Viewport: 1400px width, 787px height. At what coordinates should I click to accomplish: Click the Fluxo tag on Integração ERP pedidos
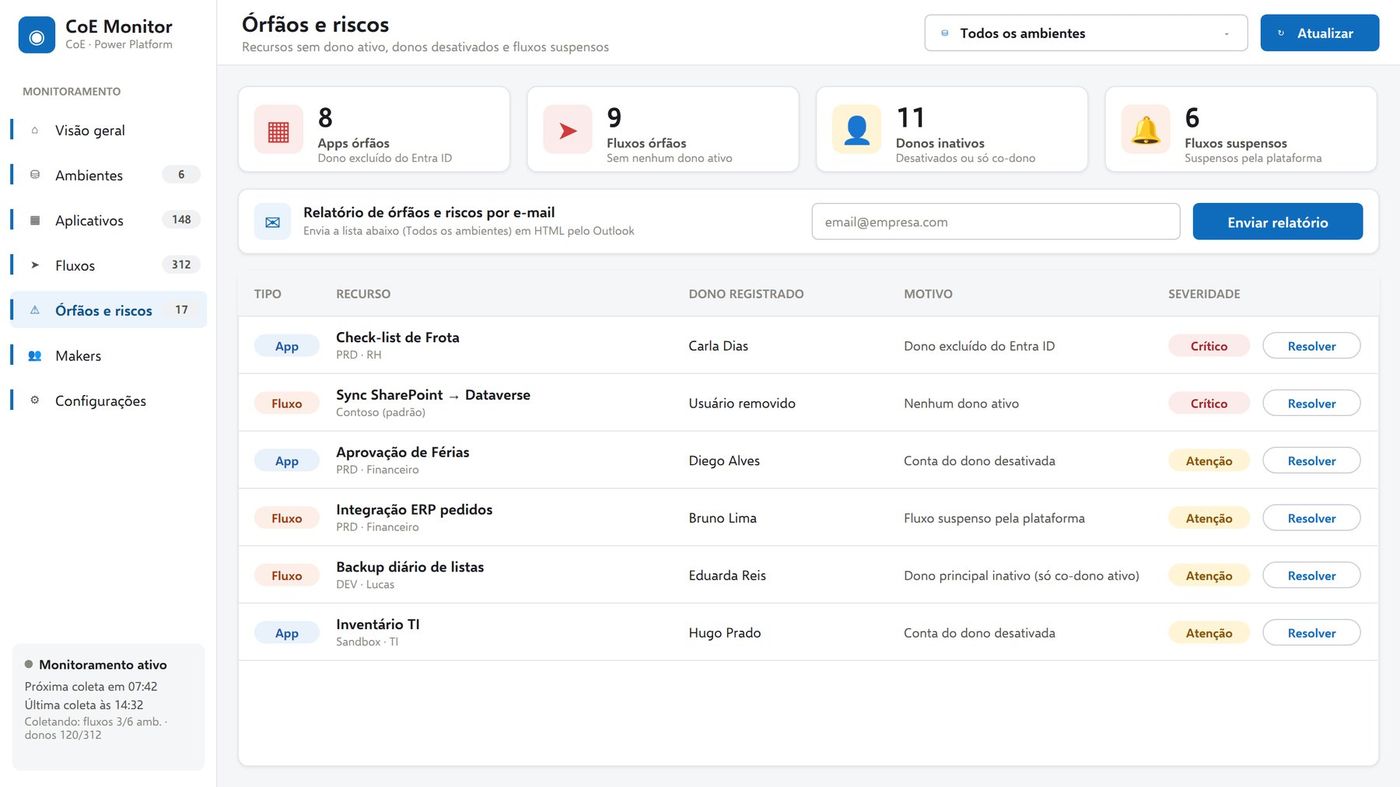coord(287,518)
